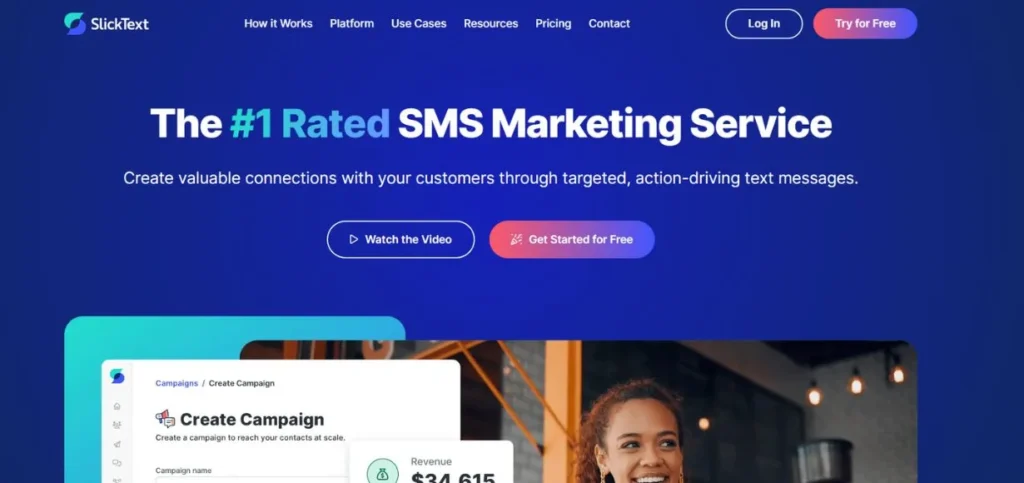
Task: Click the SlickText logo in the header
Action: click(x=106, y=23)
